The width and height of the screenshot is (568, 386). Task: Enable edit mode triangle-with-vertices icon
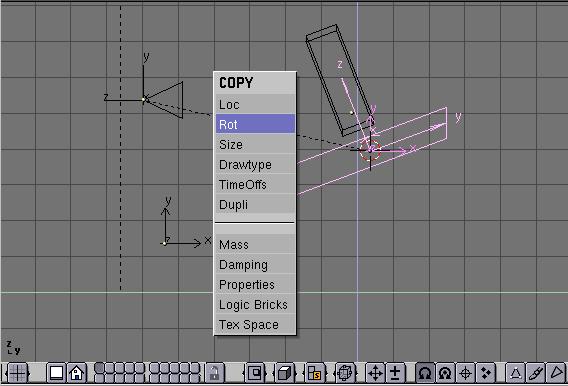coord(515,373)
